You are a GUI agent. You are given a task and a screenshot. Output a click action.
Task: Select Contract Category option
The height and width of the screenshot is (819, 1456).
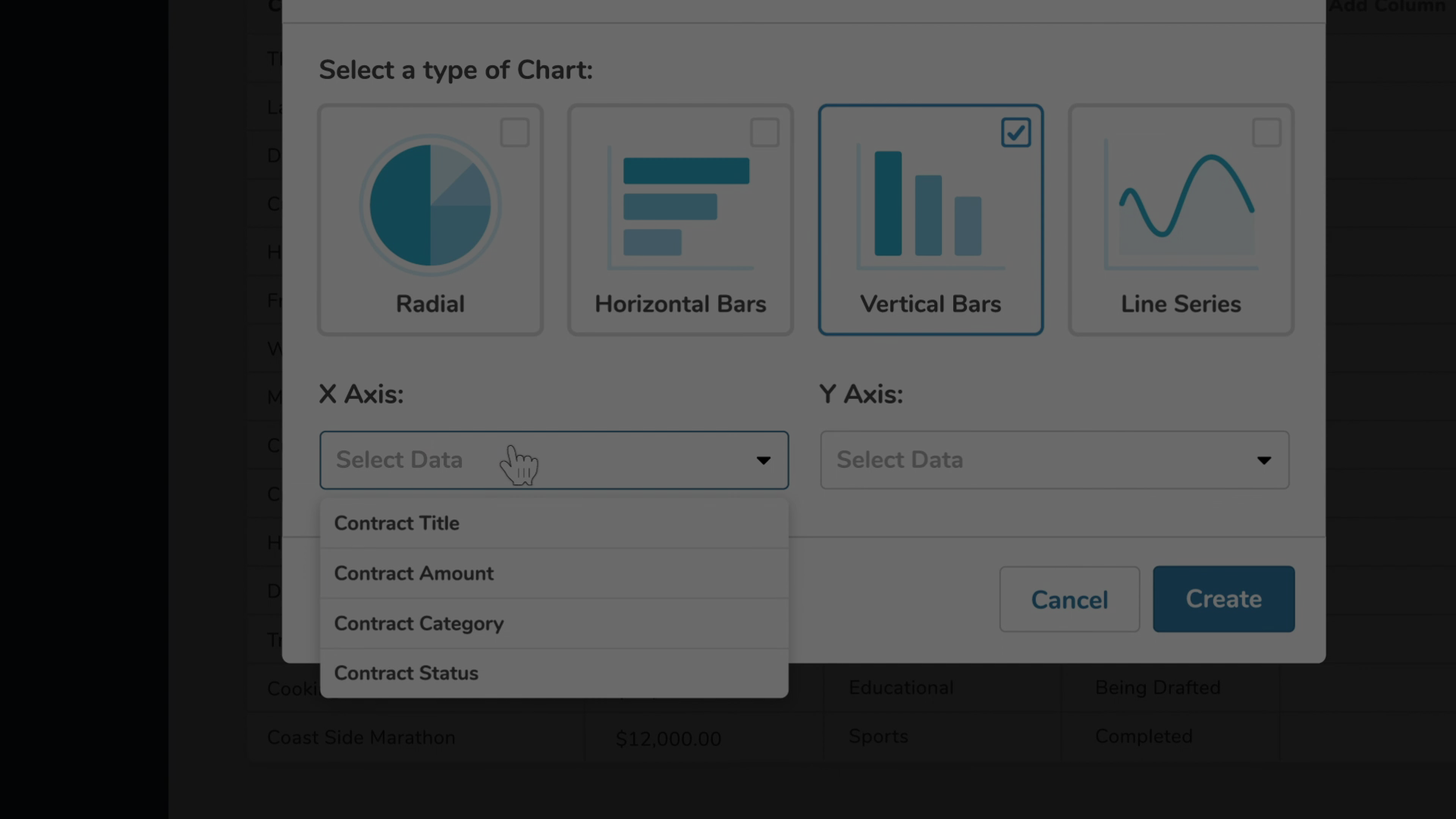tap(419, 623)
